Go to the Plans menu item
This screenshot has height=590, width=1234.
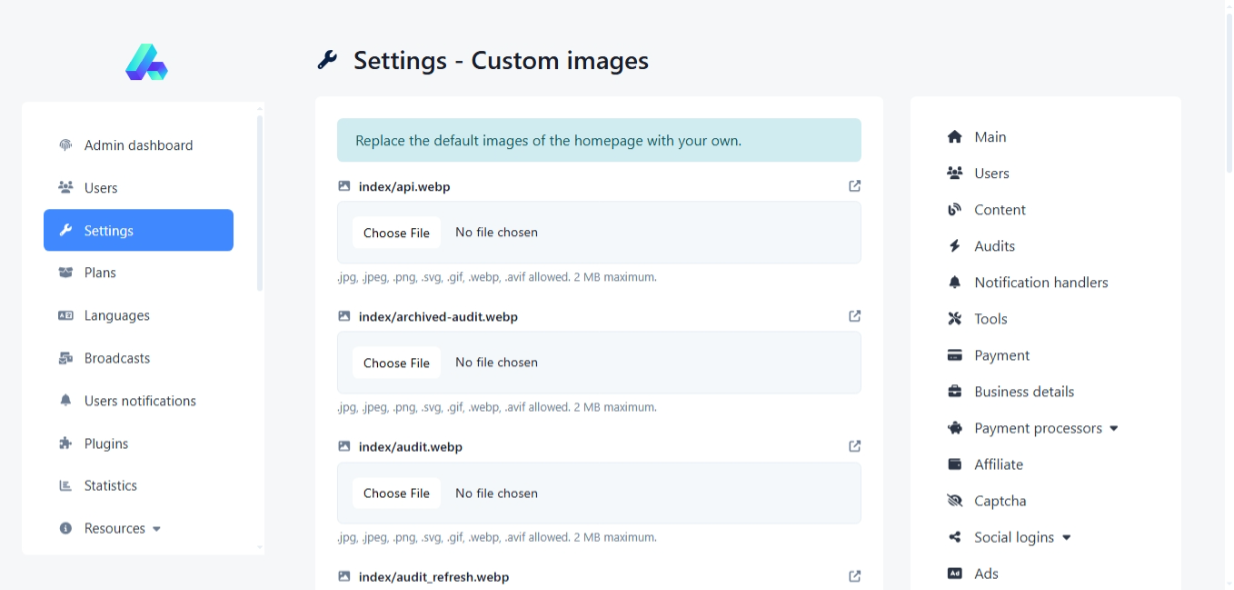[100, 272]
